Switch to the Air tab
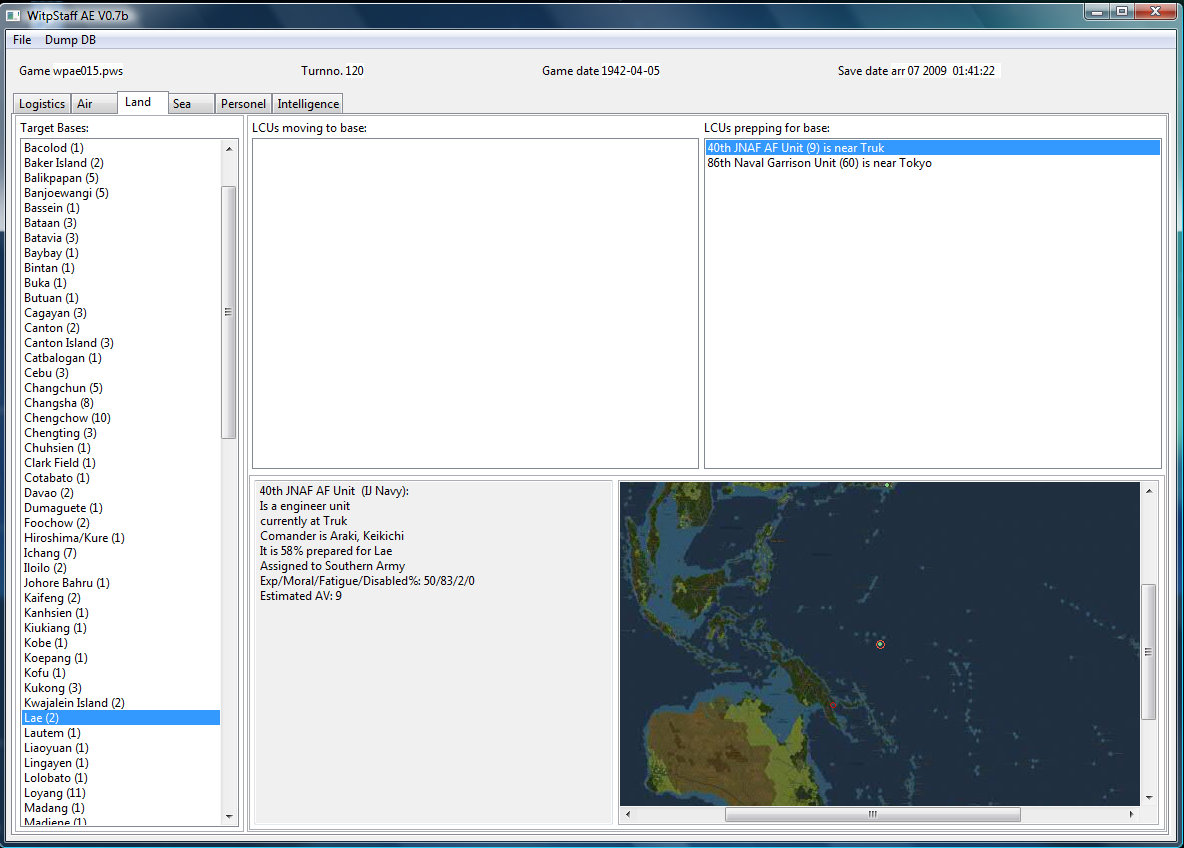 [85, 104]
